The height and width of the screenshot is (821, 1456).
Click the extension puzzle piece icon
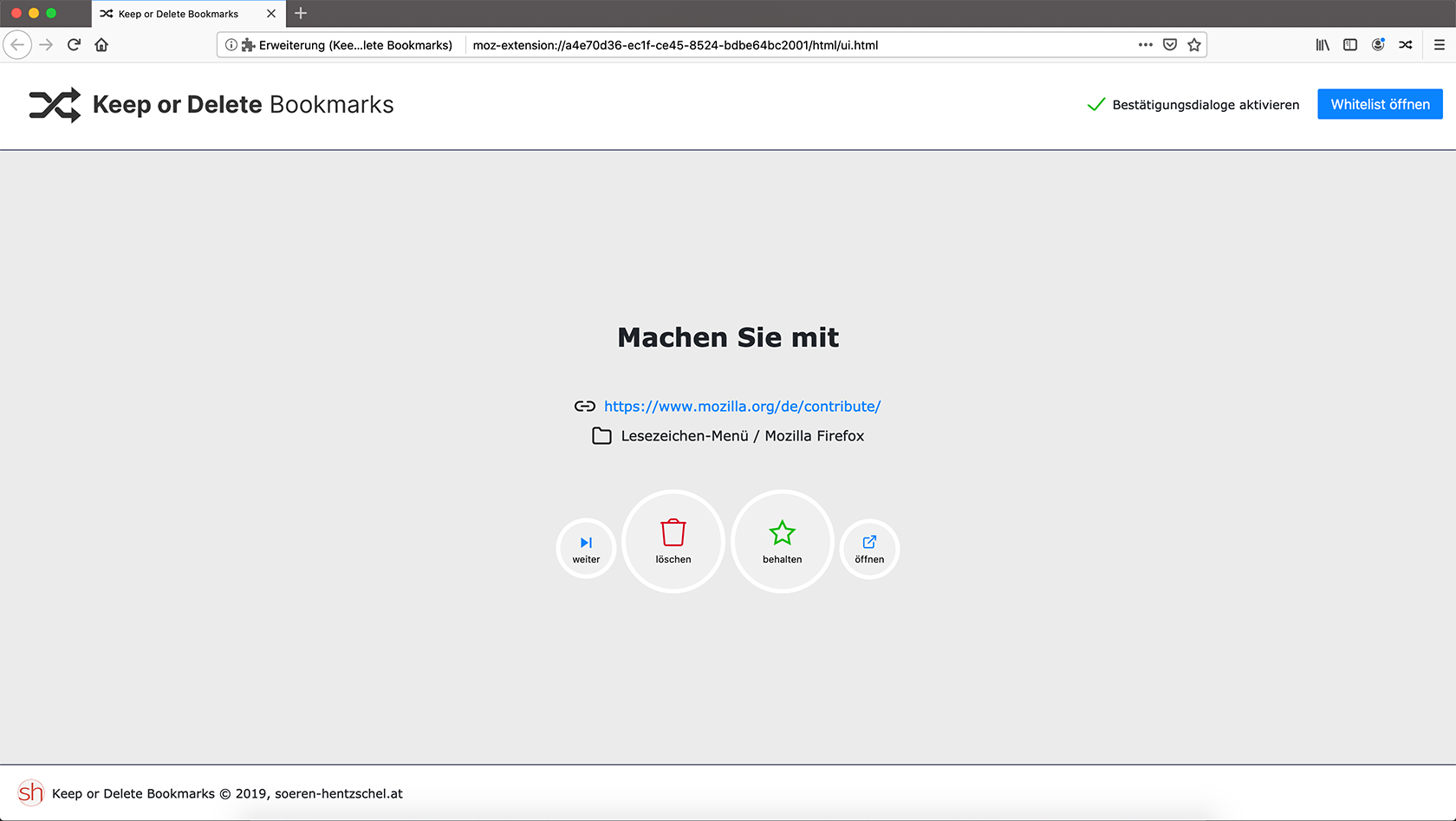(248, 44)
